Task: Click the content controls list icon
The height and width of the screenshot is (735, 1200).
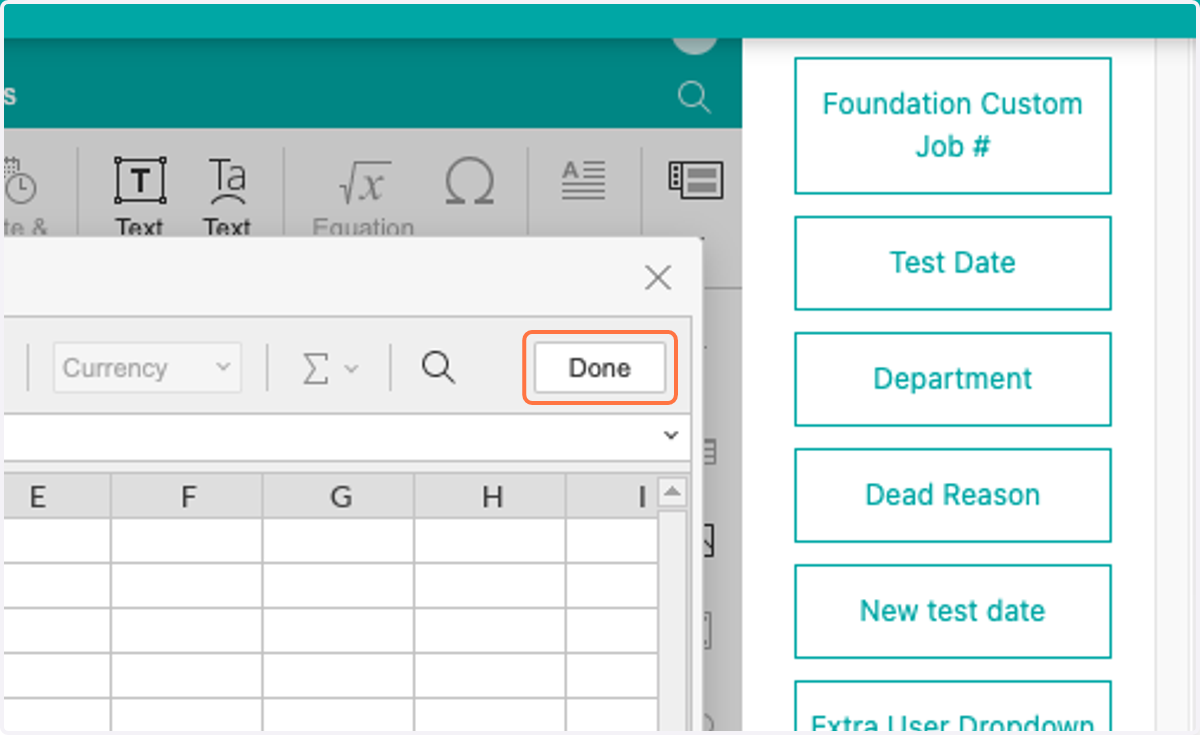Action: coord(695,180)
